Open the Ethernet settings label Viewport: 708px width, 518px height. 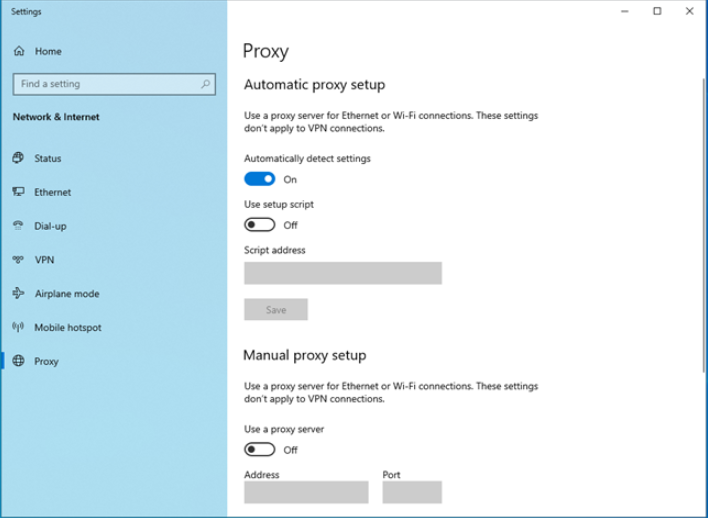pyautogui.click(x=53, y=192)
